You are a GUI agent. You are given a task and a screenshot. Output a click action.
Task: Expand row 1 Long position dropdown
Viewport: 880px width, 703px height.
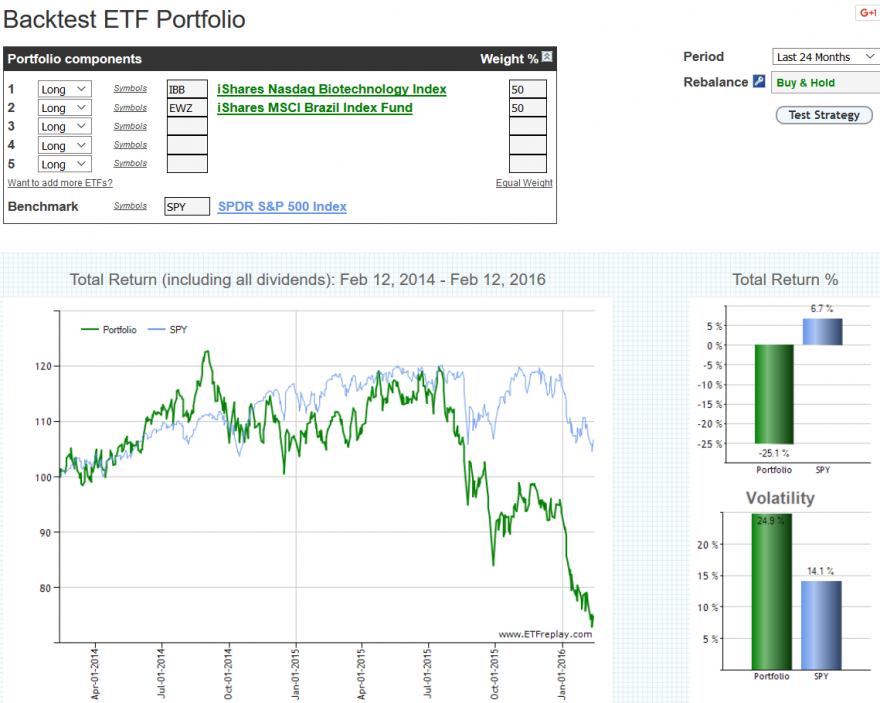pos(65,89)
